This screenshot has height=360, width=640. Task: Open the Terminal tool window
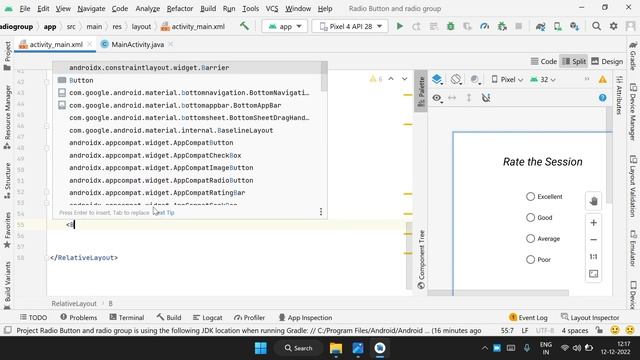[127, 318]
